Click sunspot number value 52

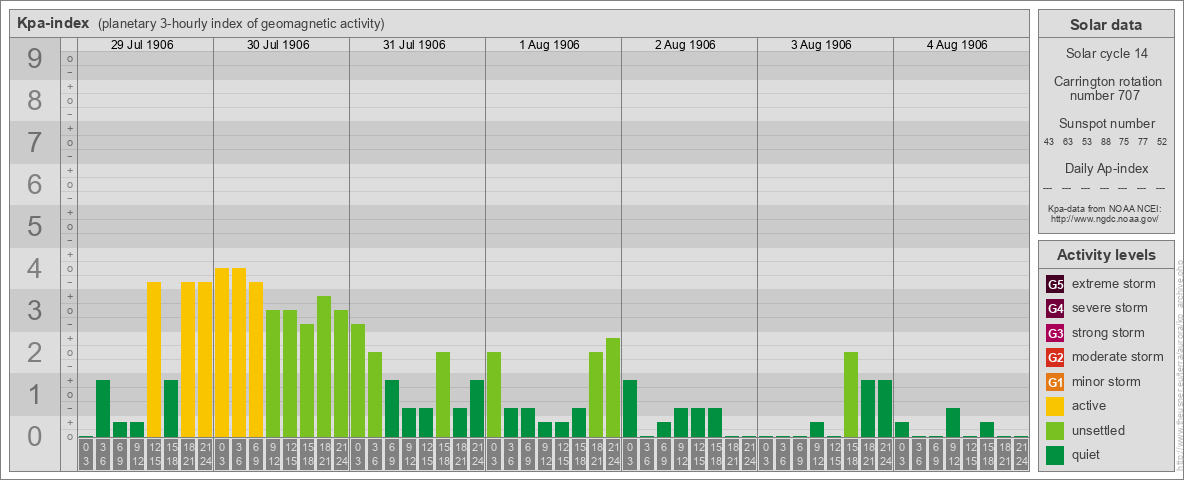1162,142
